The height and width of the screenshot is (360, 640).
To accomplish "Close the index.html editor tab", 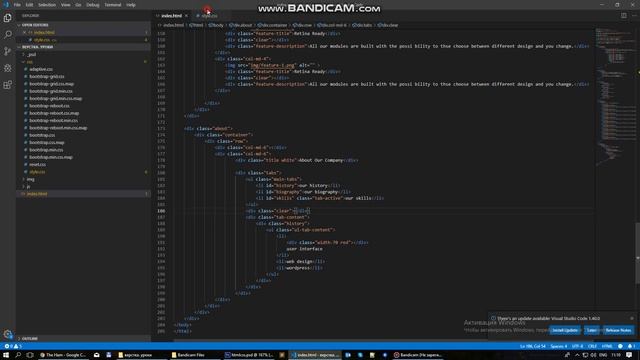I will click(x=187, y=16).
